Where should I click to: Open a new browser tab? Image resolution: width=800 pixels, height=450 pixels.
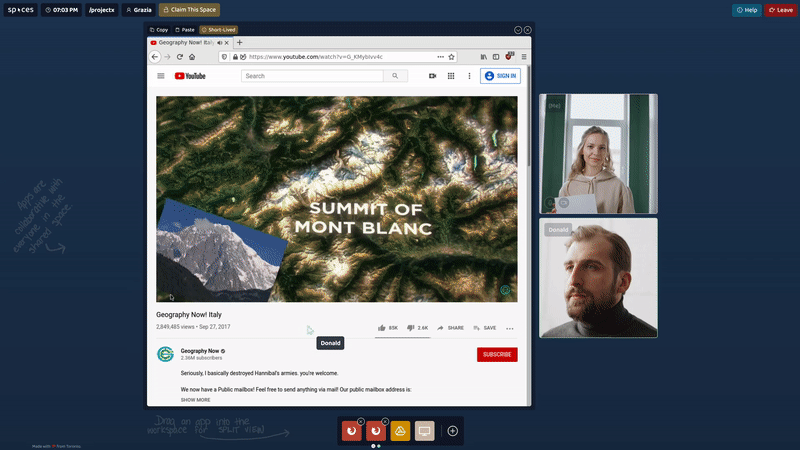(x=239, y=43)
